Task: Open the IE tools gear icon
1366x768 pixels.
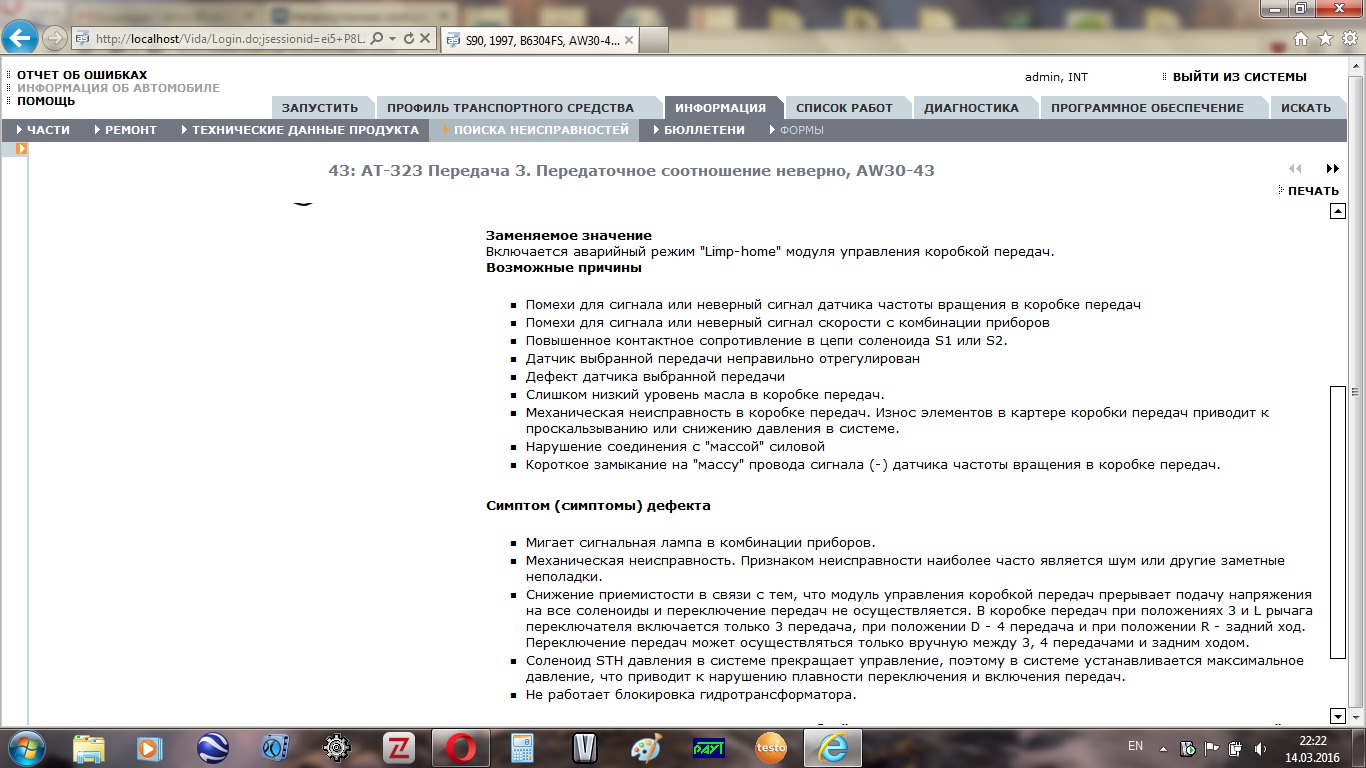Action: (1348, 39)
